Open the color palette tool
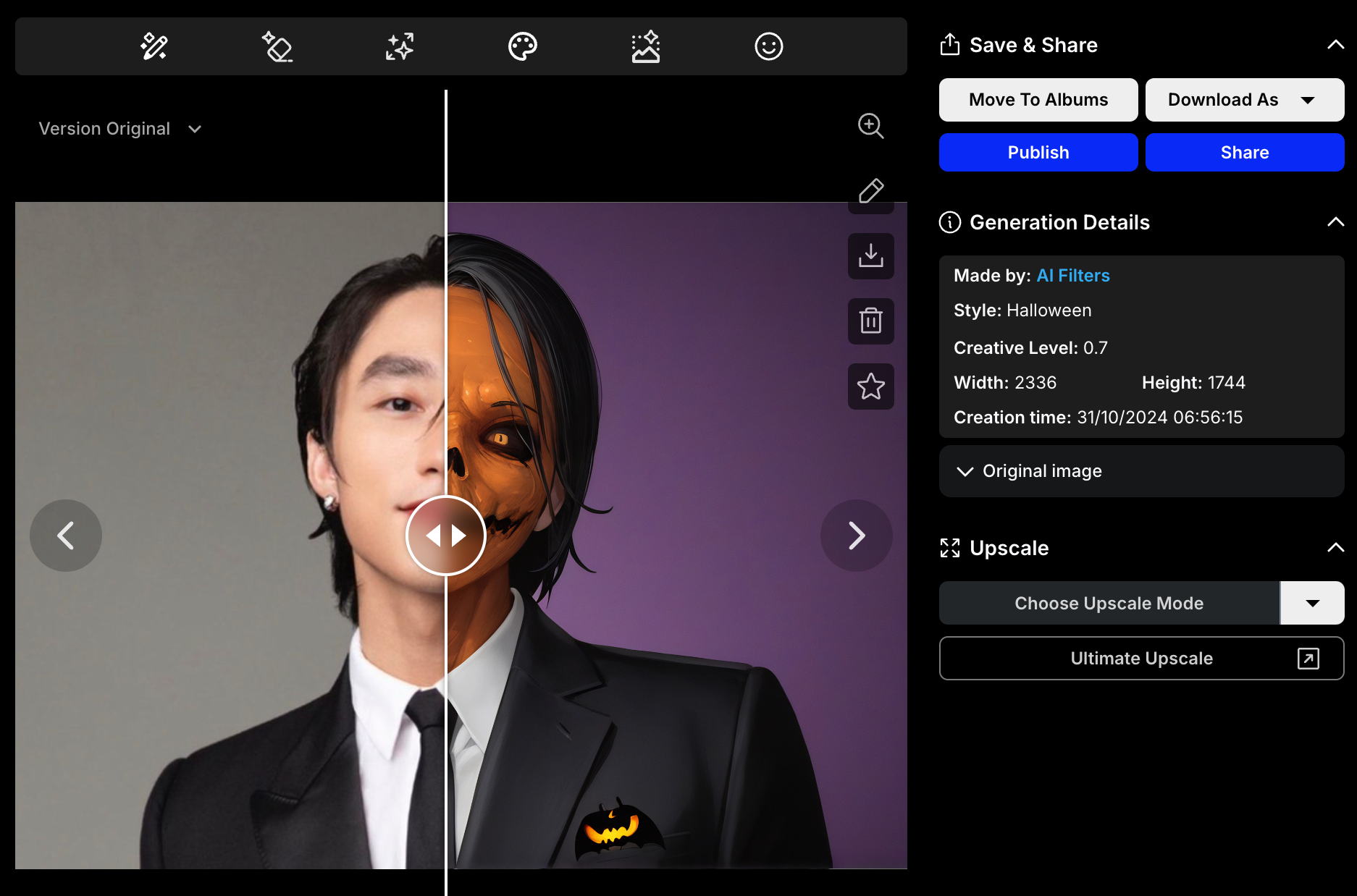 [523, 46]
